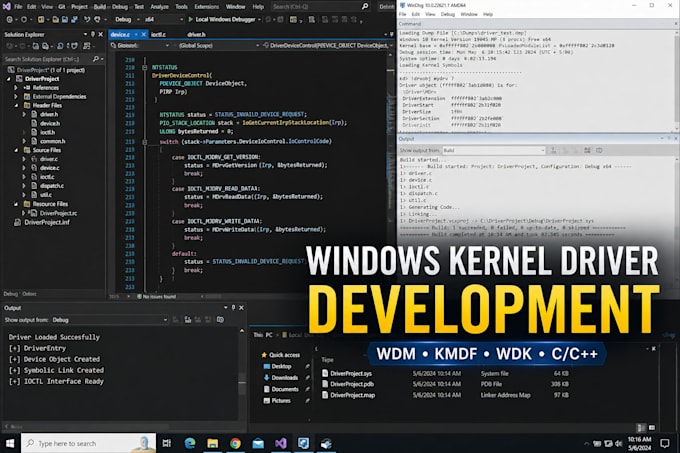Open Show output from Build dropdown
The height and width of the screenshot is (453, 680).
click(x=494, y=150)
